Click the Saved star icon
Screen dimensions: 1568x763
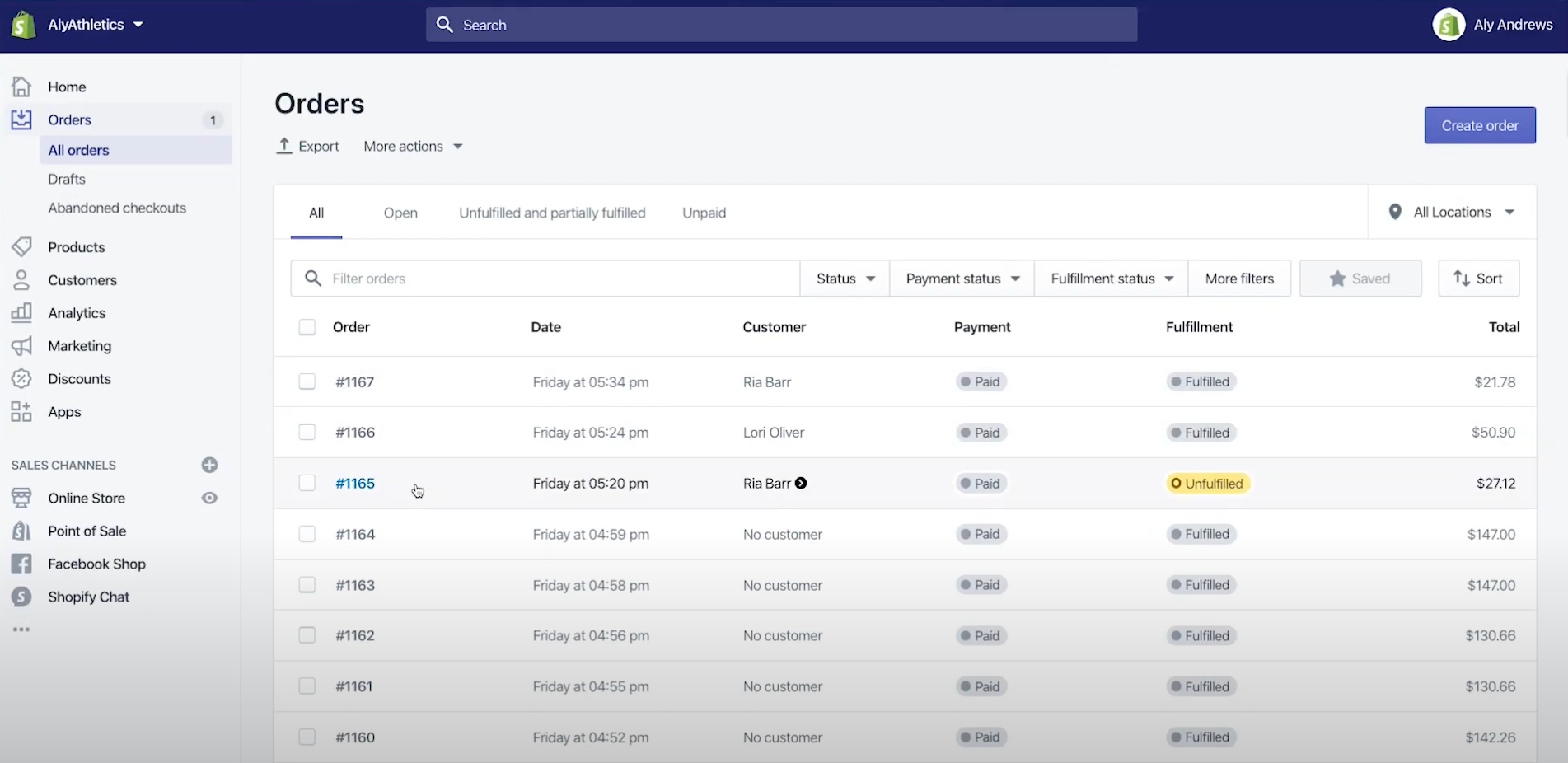[1337, 279]
